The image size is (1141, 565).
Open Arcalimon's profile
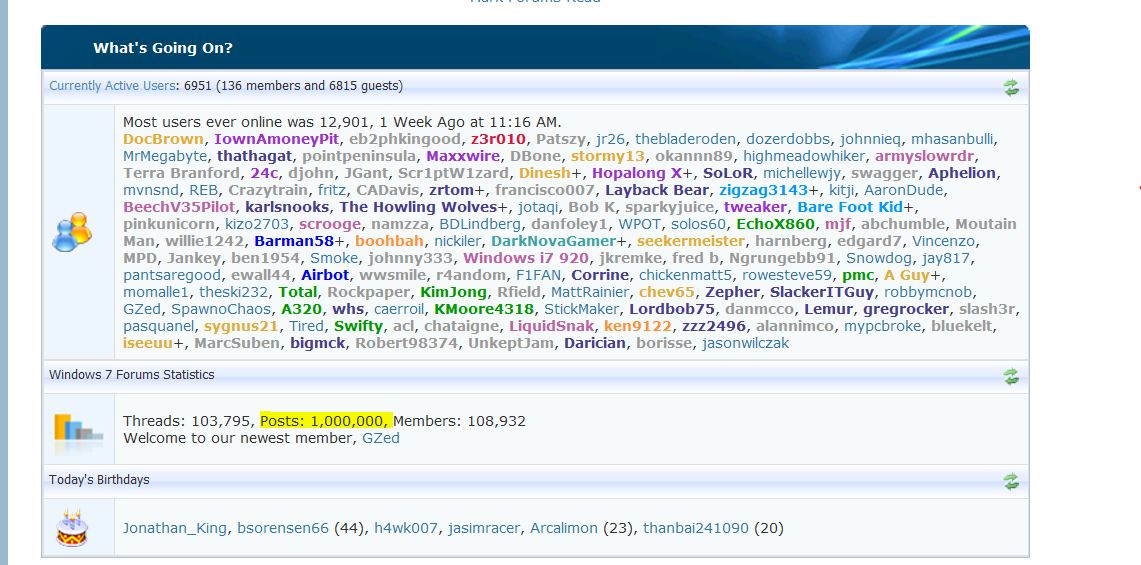click(x=563, y=529)
